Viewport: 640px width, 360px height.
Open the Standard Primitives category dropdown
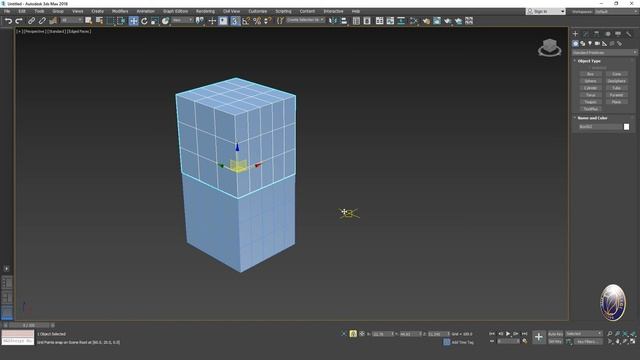coord(604,53)
